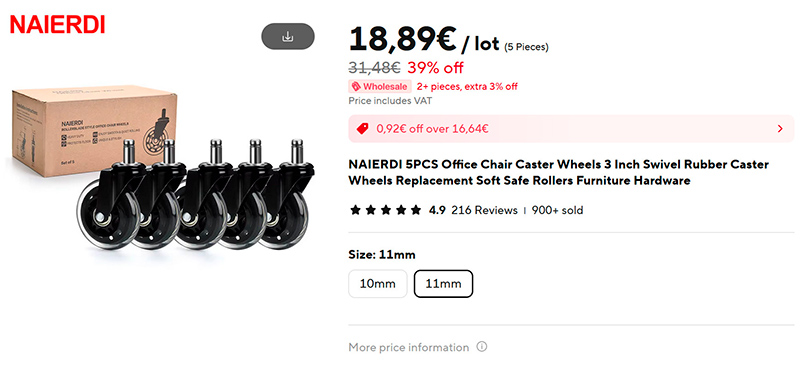Click the NAIERDI brand logo
Viewport: 800px width, 371px height.
coord(57,24)
